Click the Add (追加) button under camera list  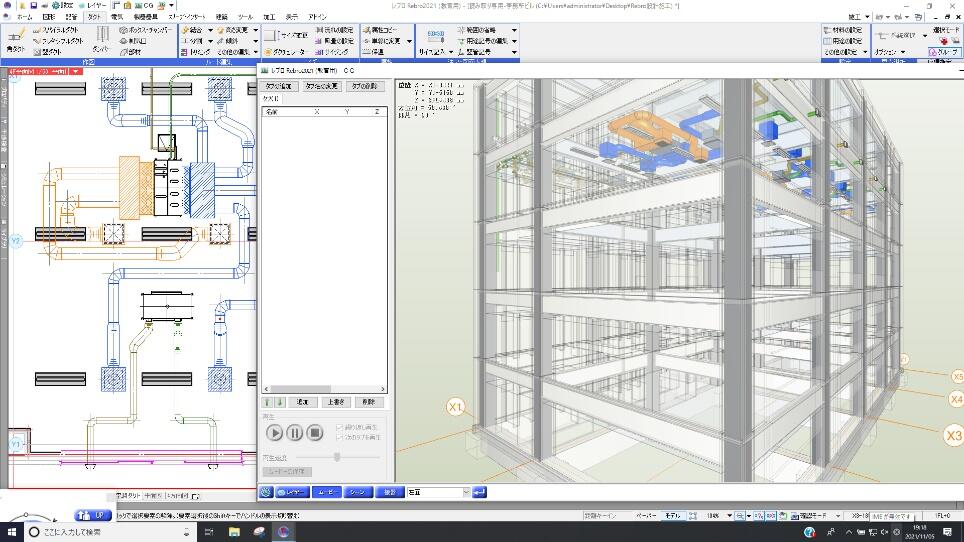[302, 402]
